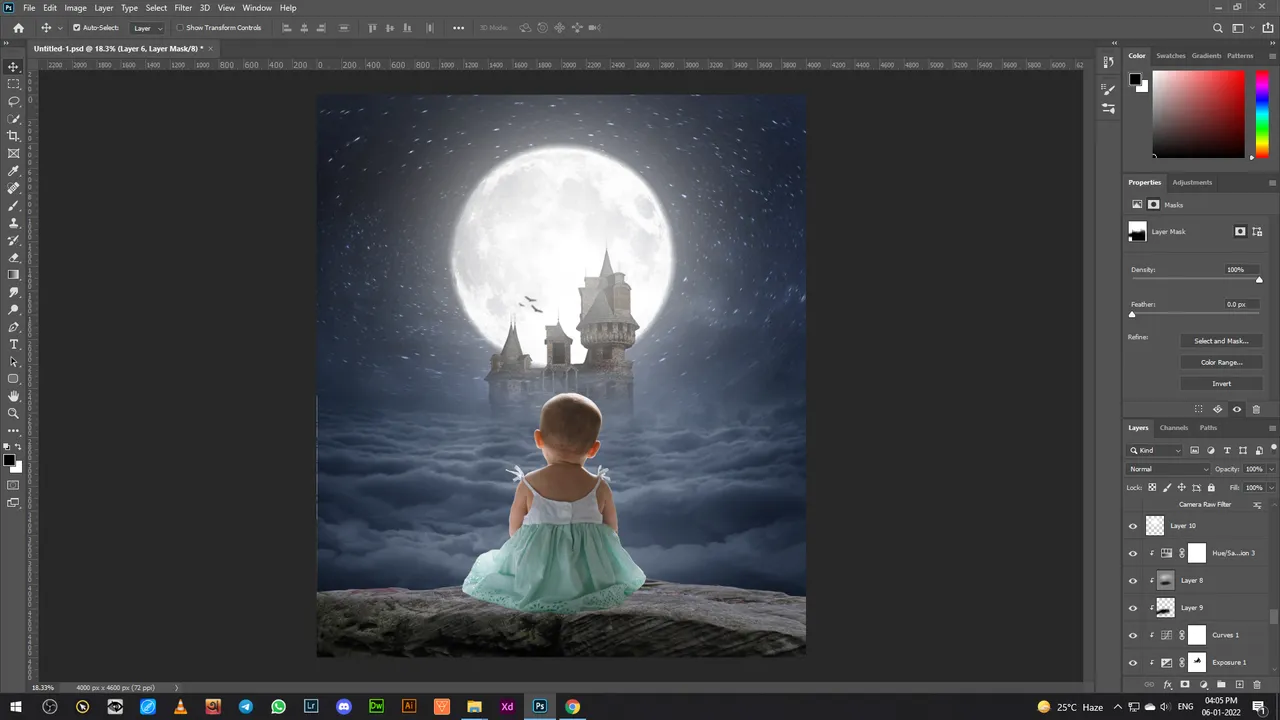Select the Quick Selection tool

coord(14,119)
